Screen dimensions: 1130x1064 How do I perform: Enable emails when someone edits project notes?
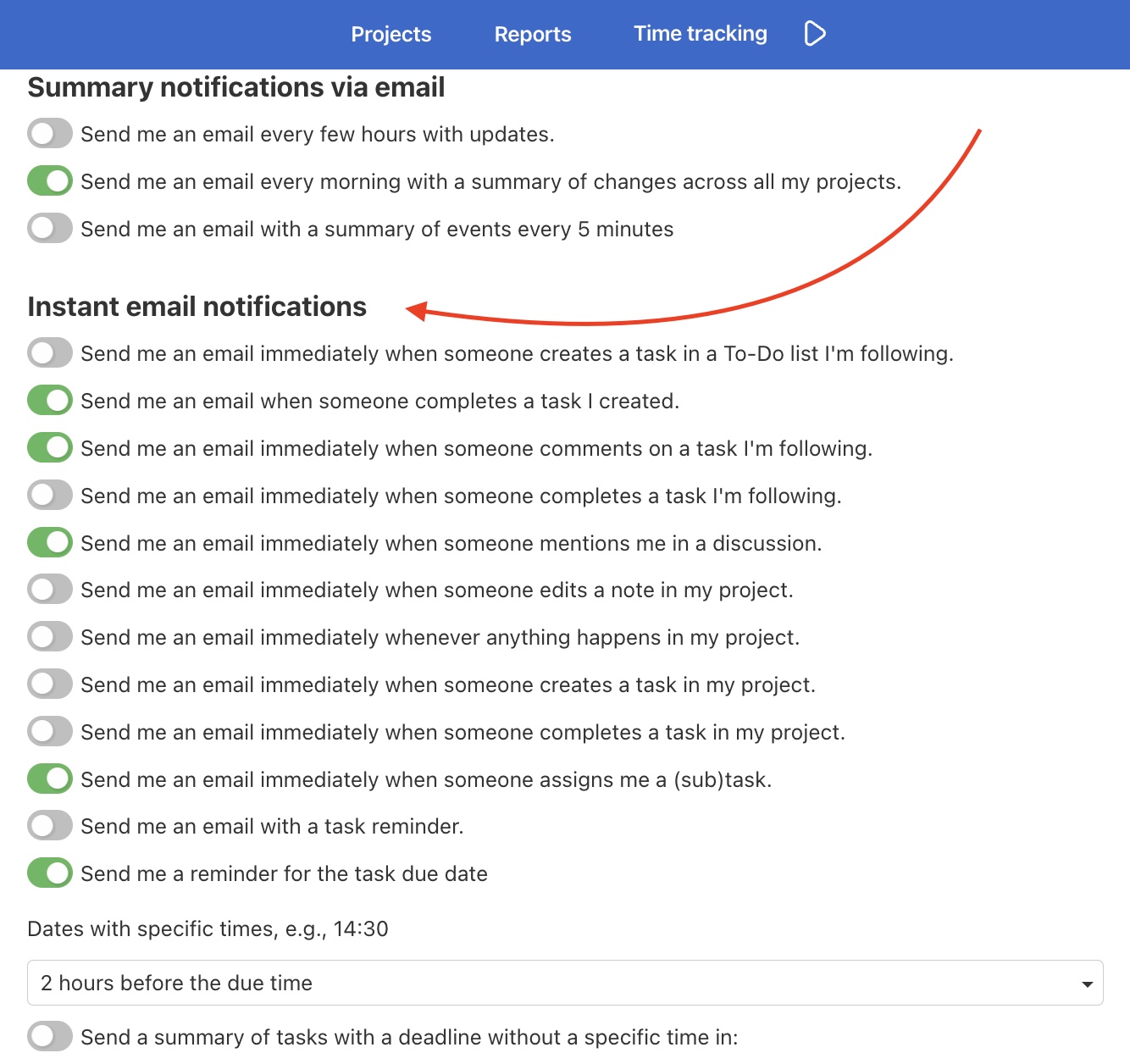pyautogui.click(x=49, y=590)
